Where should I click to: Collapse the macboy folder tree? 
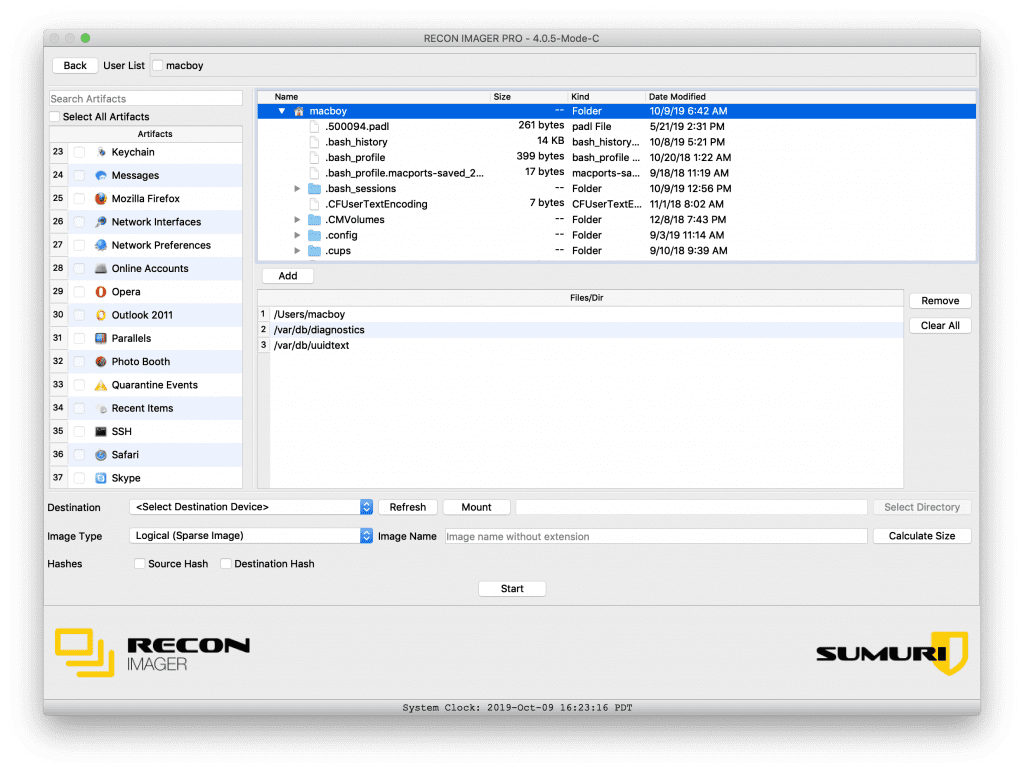(x=282, y=111)
